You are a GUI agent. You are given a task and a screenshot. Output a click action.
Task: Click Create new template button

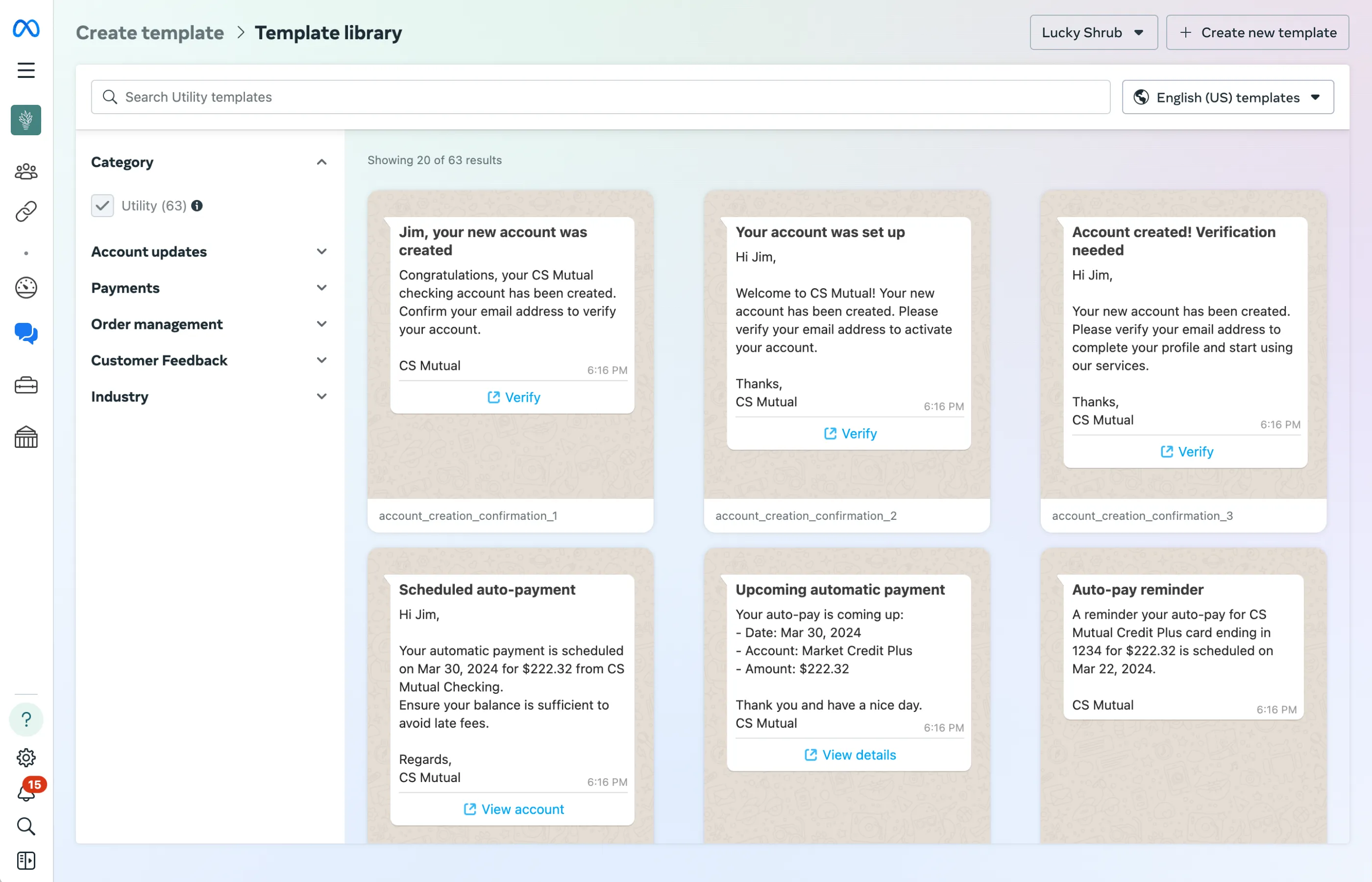point(1257,33)
